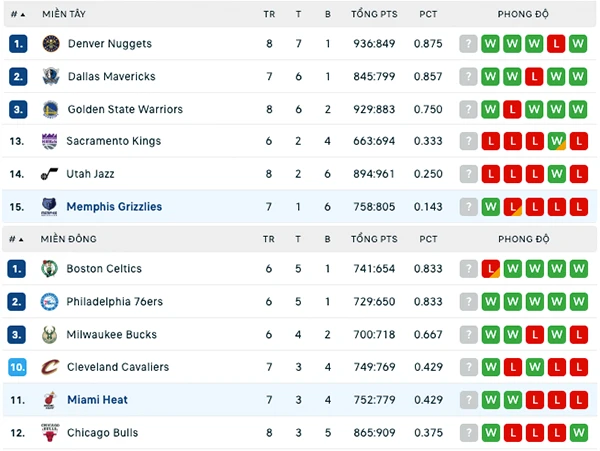This screenshot has width=600, height=451.
Task: Click the Sacramento Kings crown logo
Action: tap(49, 141)
